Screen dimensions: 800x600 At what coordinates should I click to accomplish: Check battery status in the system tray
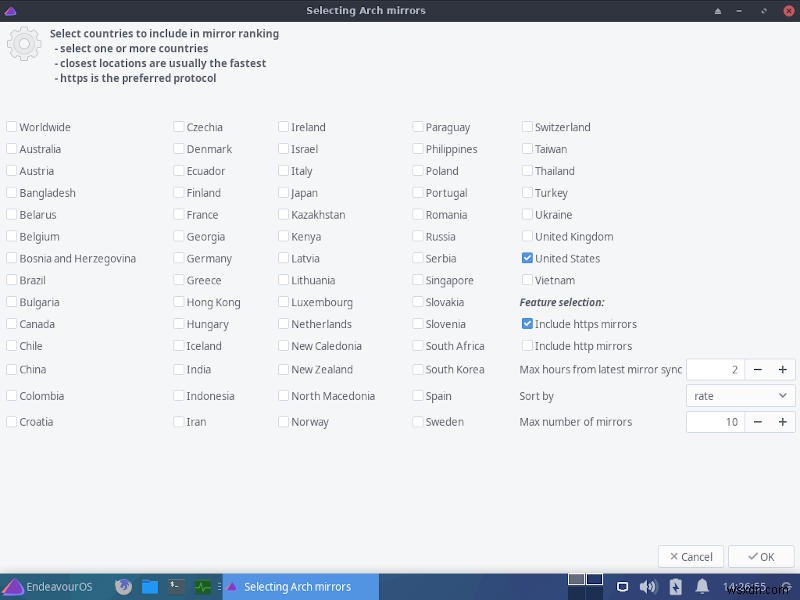pos(675,587)
